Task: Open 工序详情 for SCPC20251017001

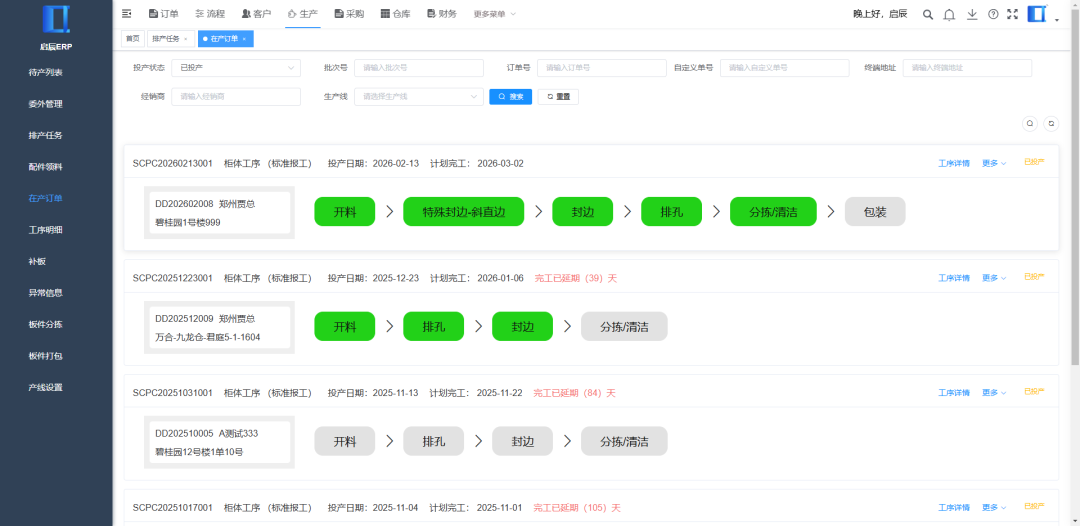Action: (954, 507)
